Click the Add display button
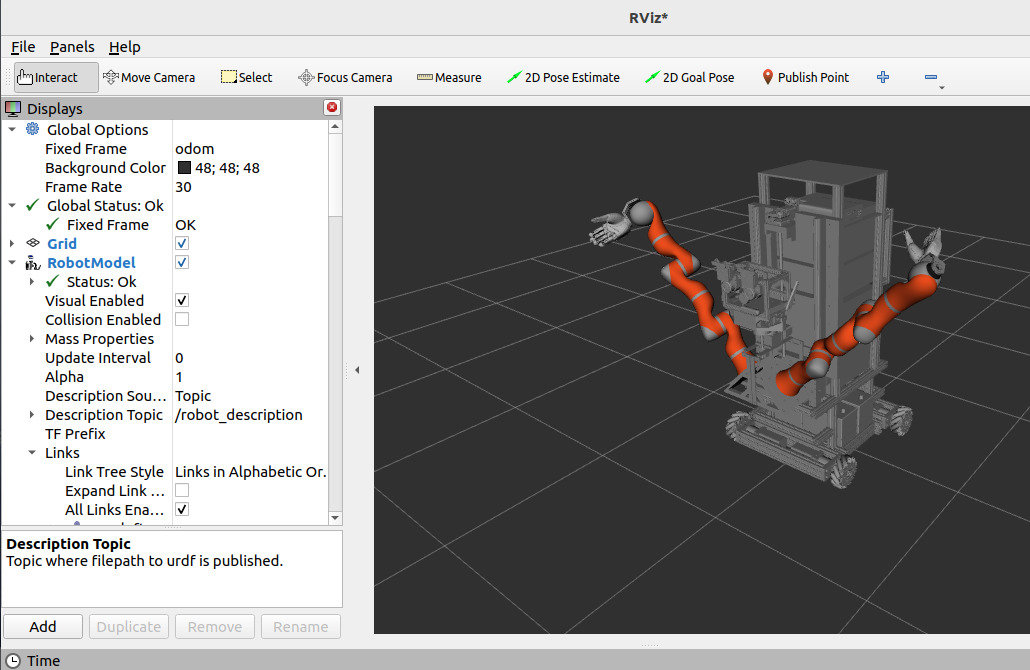 (x=43, y=627)
